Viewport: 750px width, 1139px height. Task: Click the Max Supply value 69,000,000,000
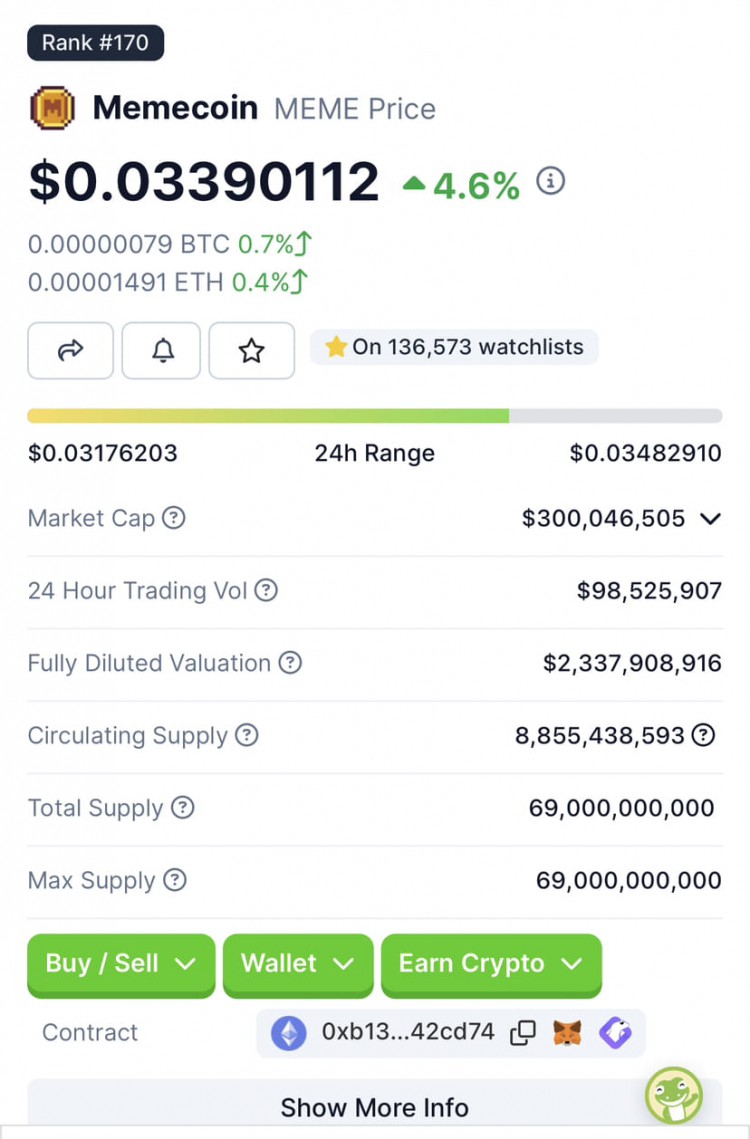coord(629,880)
